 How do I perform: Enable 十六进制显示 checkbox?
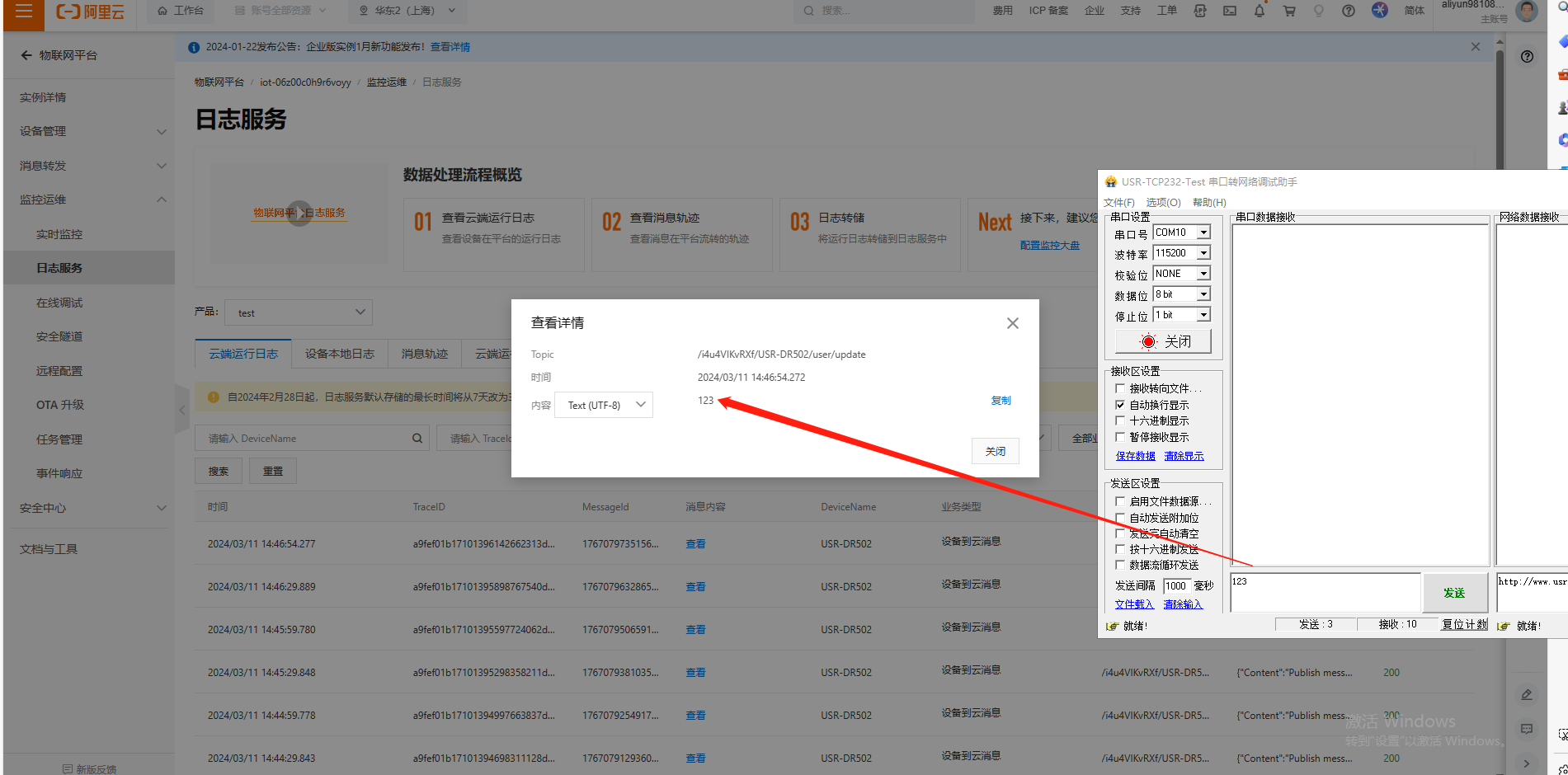tap(1120, 420)
